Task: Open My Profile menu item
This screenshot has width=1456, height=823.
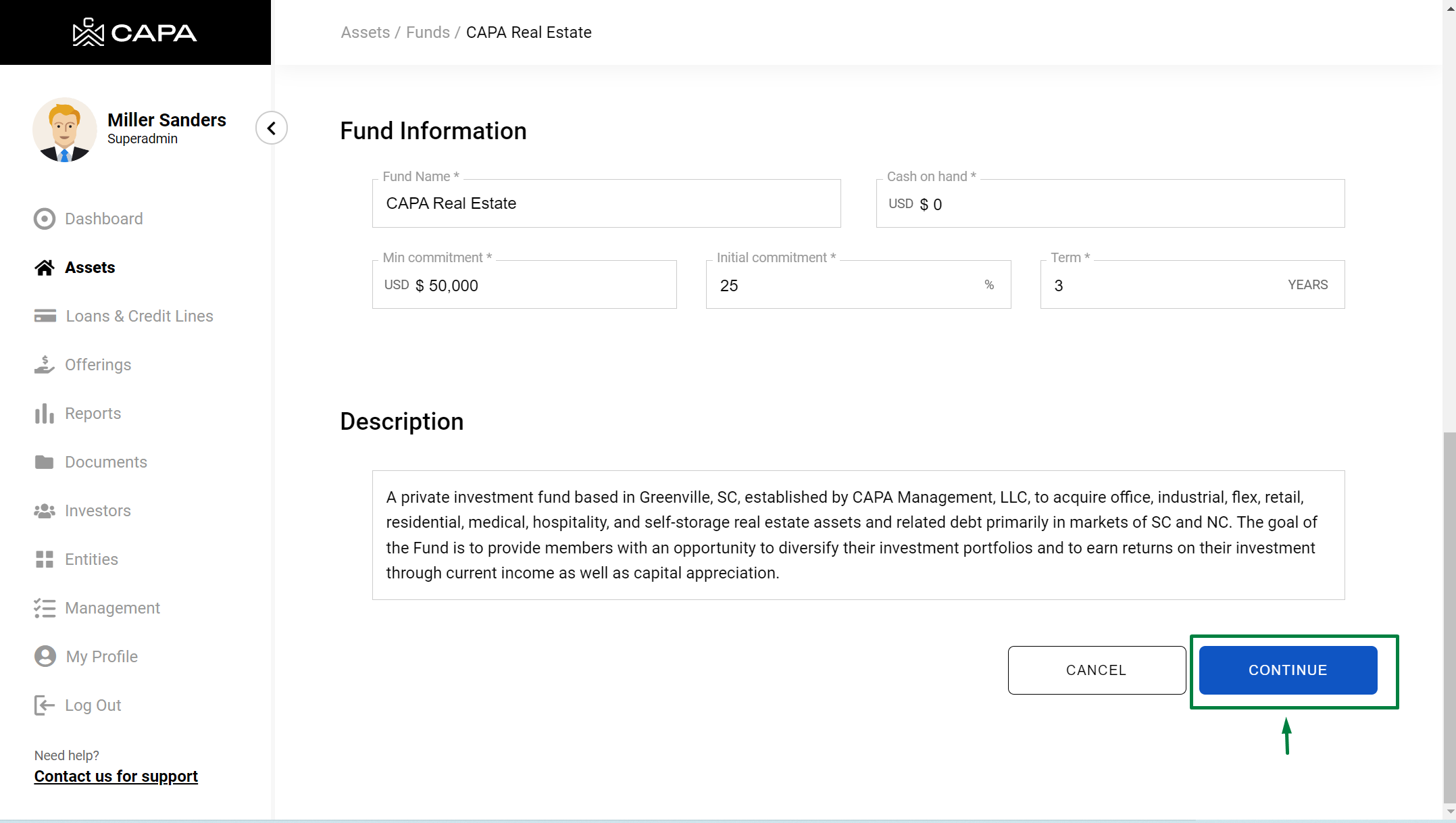Action: point(101,657)
